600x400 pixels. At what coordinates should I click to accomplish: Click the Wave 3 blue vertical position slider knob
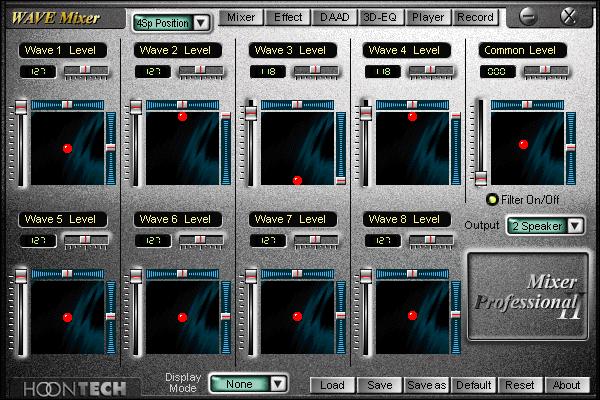point(341,180)
